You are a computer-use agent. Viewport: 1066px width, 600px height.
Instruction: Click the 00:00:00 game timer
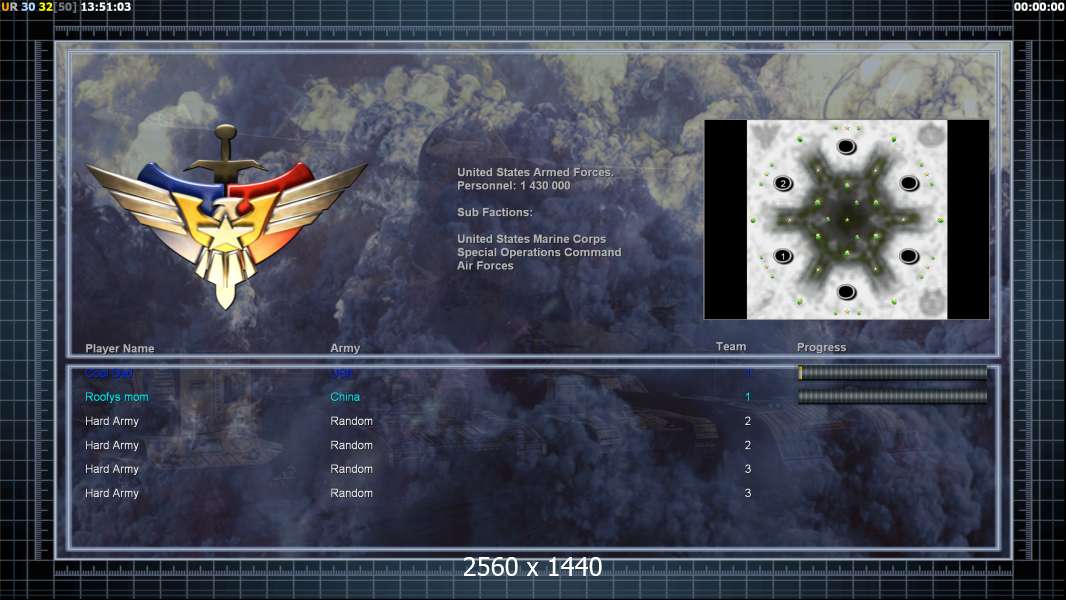(1039, 7)
